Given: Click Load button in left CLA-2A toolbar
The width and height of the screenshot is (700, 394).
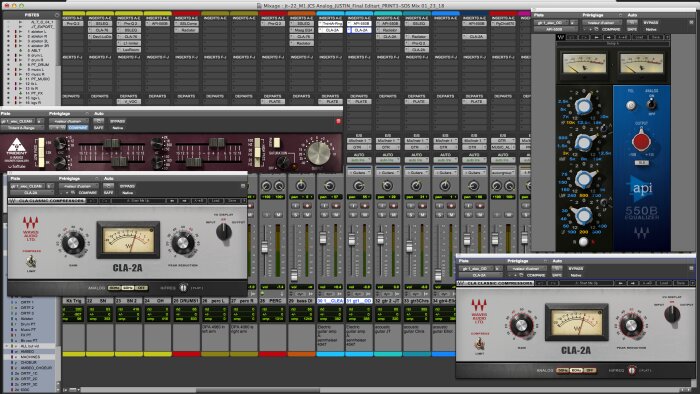Looking at the screenshot, I should pyautogui.click(x=216, y=201).
